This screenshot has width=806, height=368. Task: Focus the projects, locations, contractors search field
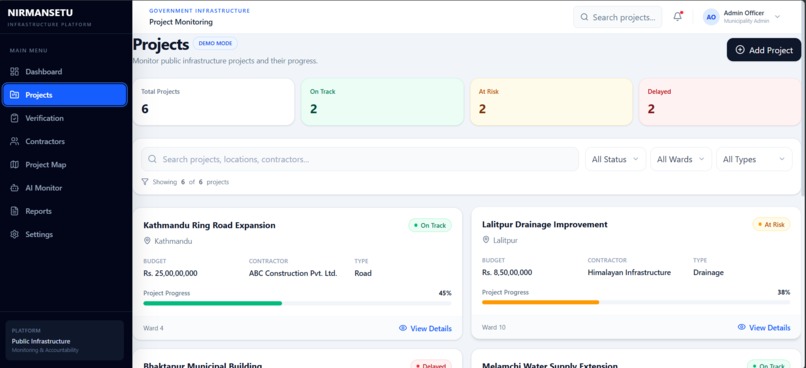(360, 159)
